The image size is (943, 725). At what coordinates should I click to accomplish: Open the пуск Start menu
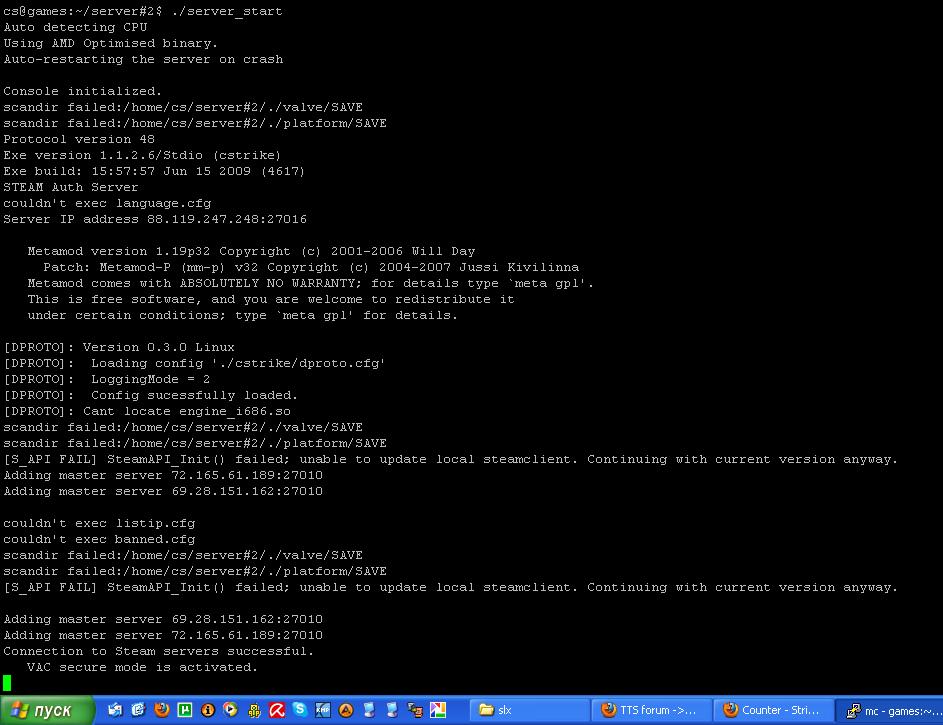pyautogui.click(x=47, y=710)
